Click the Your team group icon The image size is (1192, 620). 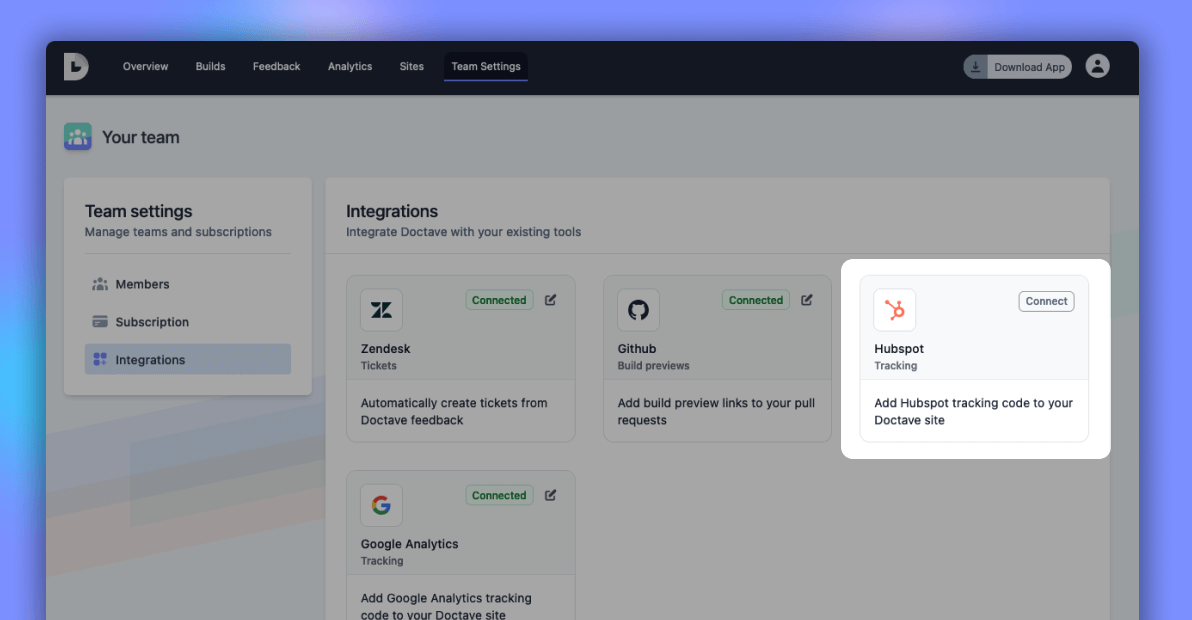(x=77, y=136)
